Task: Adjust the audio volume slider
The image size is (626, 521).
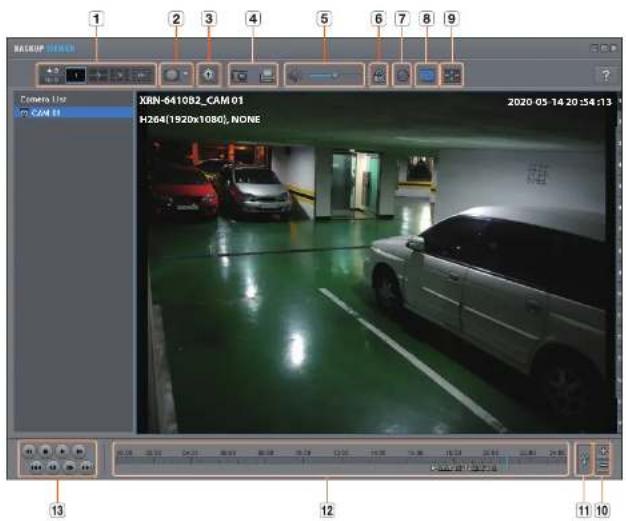Action: point(334,75)
